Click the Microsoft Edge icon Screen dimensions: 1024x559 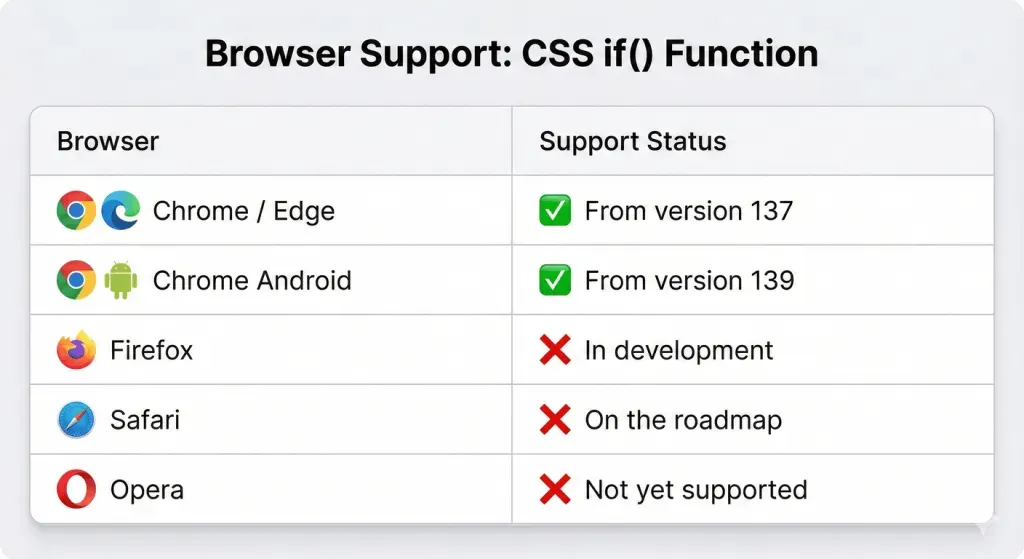(121, 211)
